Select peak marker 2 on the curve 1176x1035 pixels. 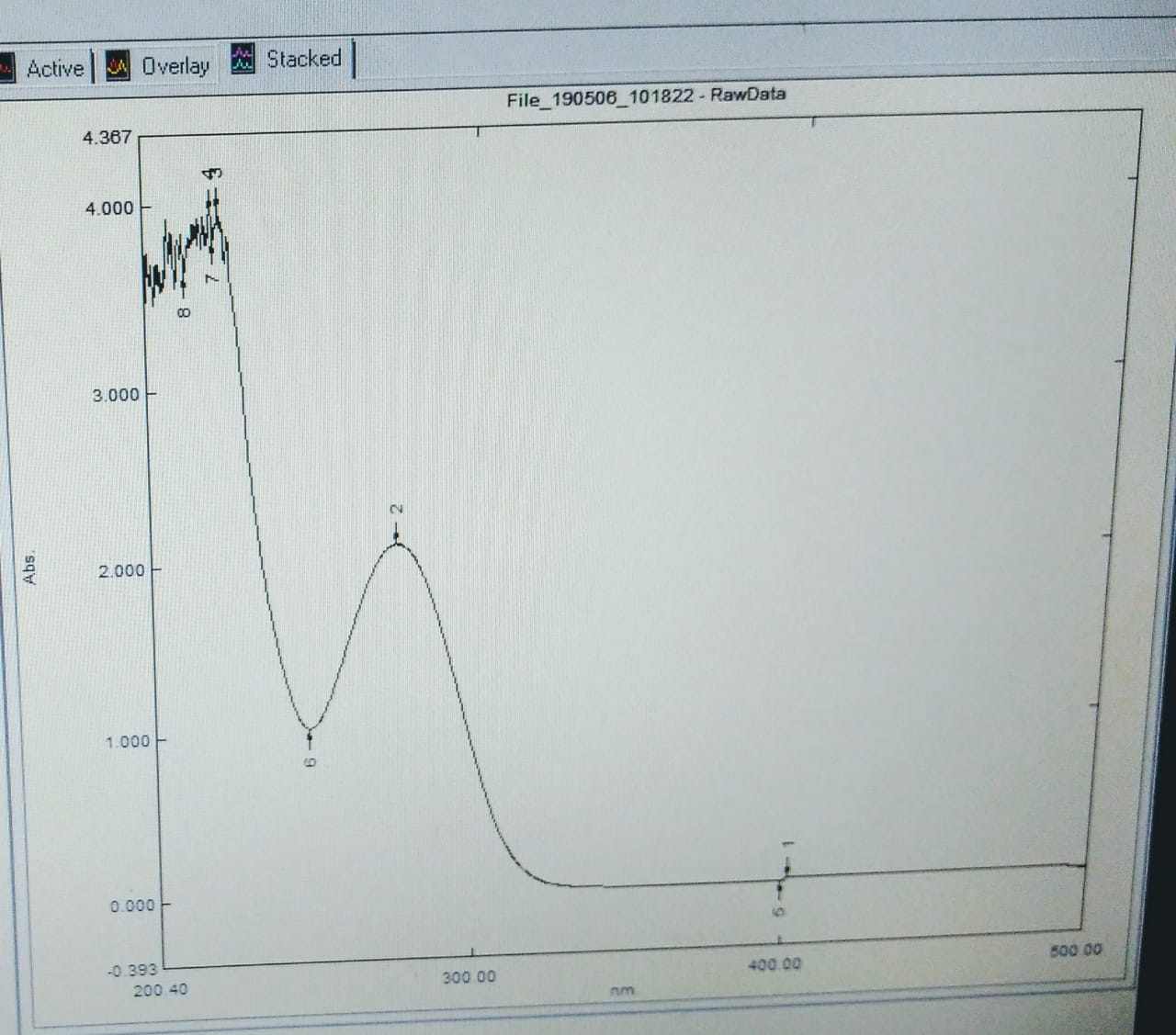397,535
